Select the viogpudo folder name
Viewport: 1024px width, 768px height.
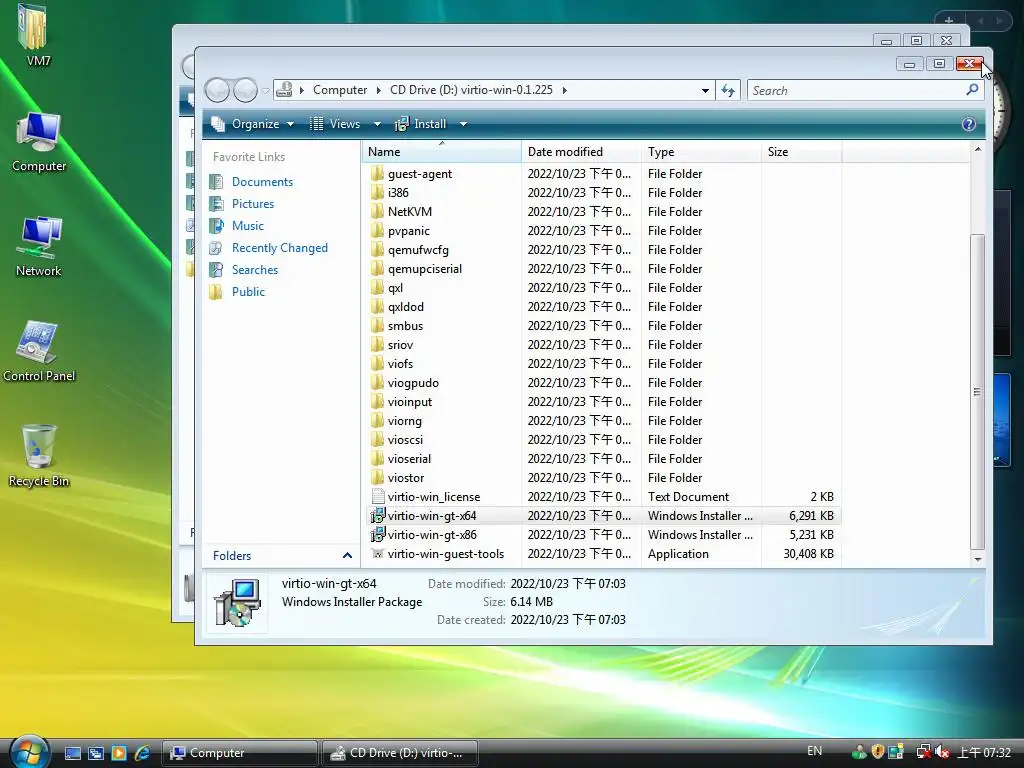click(413, 383)
